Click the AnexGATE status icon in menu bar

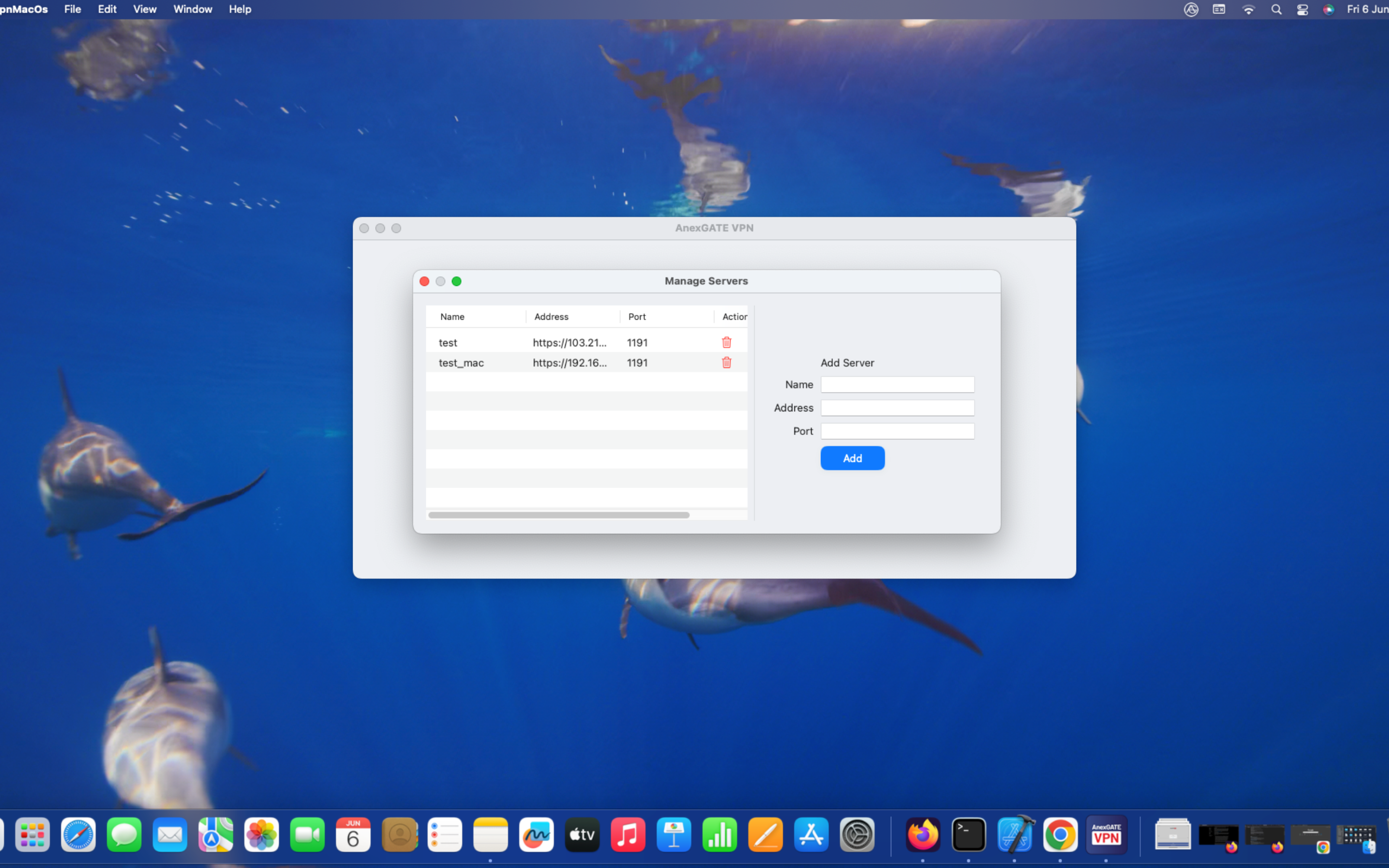coord(1191,9)
